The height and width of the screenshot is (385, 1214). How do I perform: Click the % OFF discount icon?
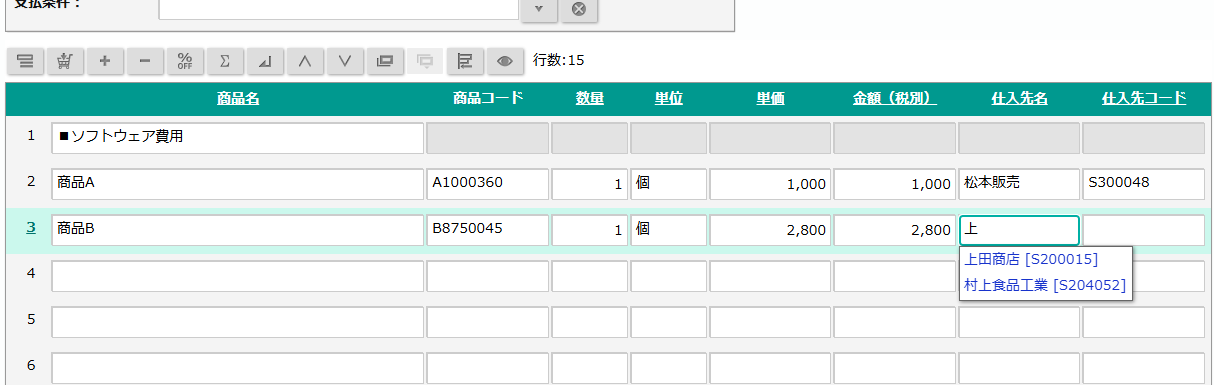coord(185,61)
